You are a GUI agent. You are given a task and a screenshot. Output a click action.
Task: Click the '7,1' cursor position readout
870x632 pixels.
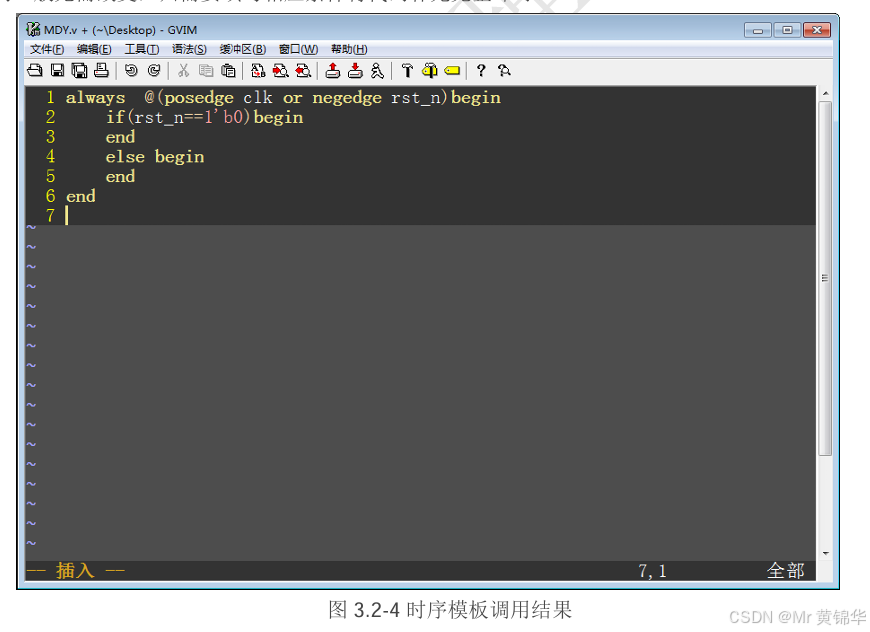pos(652,571)
